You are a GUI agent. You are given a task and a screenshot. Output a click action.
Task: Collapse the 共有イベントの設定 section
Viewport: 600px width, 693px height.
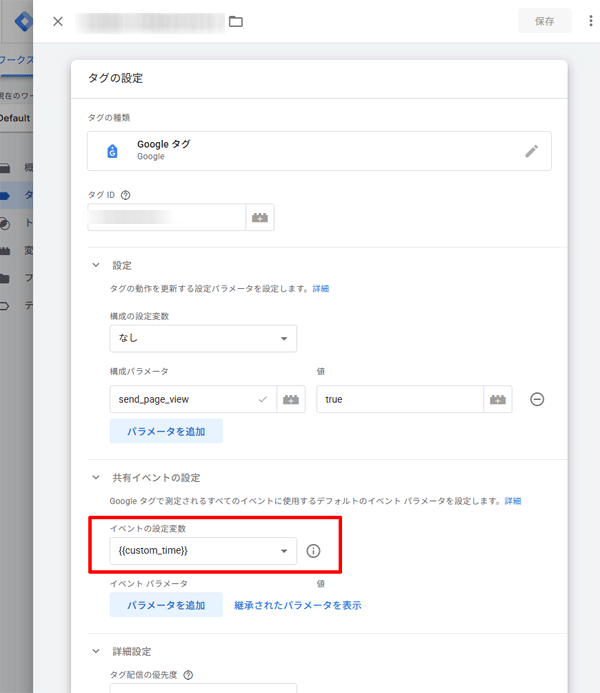96,478
